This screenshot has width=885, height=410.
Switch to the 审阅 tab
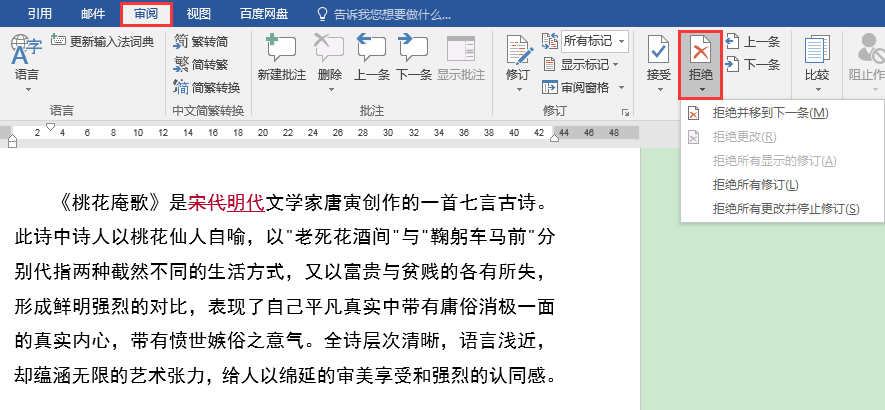(x=146, y=14)
